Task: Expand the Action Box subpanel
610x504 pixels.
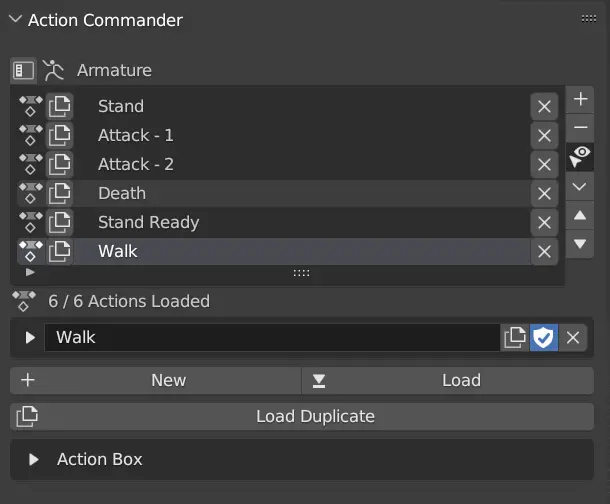Action: 34,460
